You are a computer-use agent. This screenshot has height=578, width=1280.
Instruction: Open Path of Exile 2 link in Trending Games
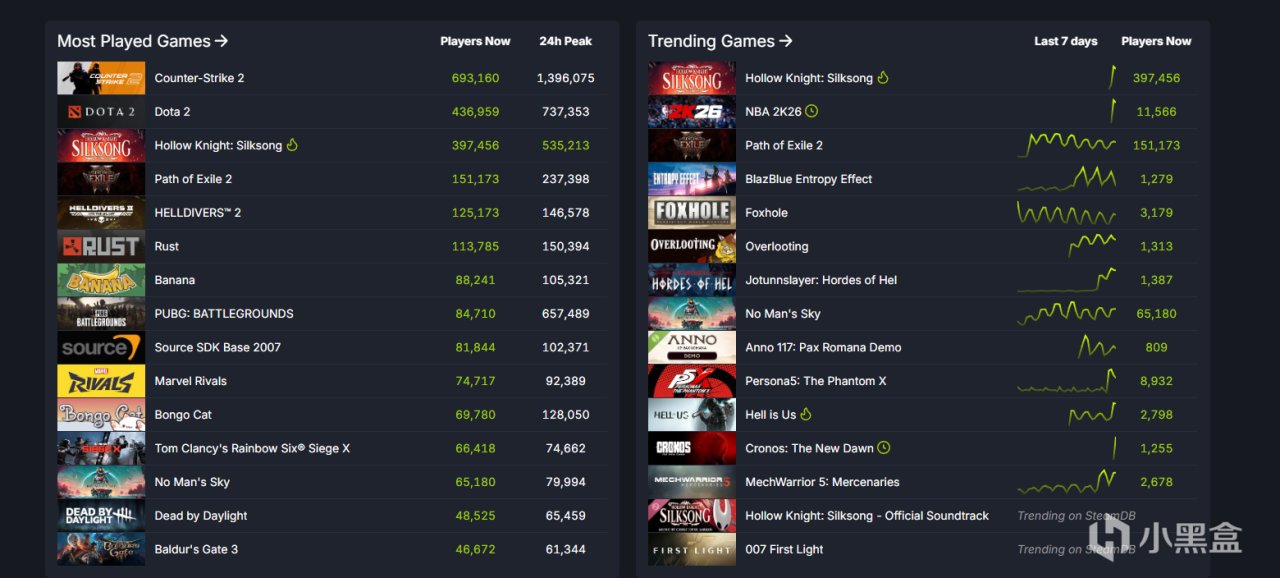784,145
